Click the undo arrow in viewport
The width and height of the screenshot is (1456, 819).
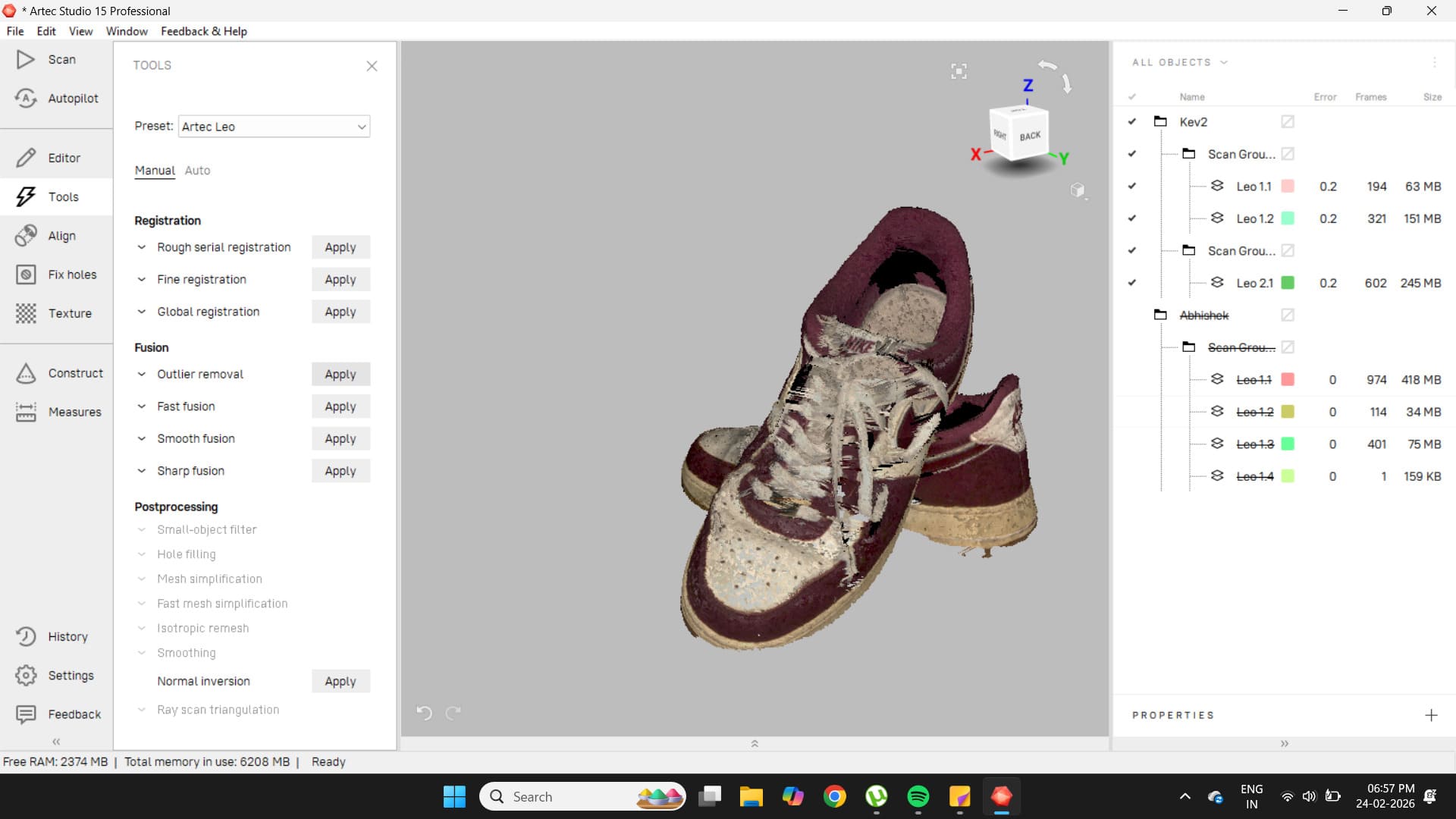point(424,713)
